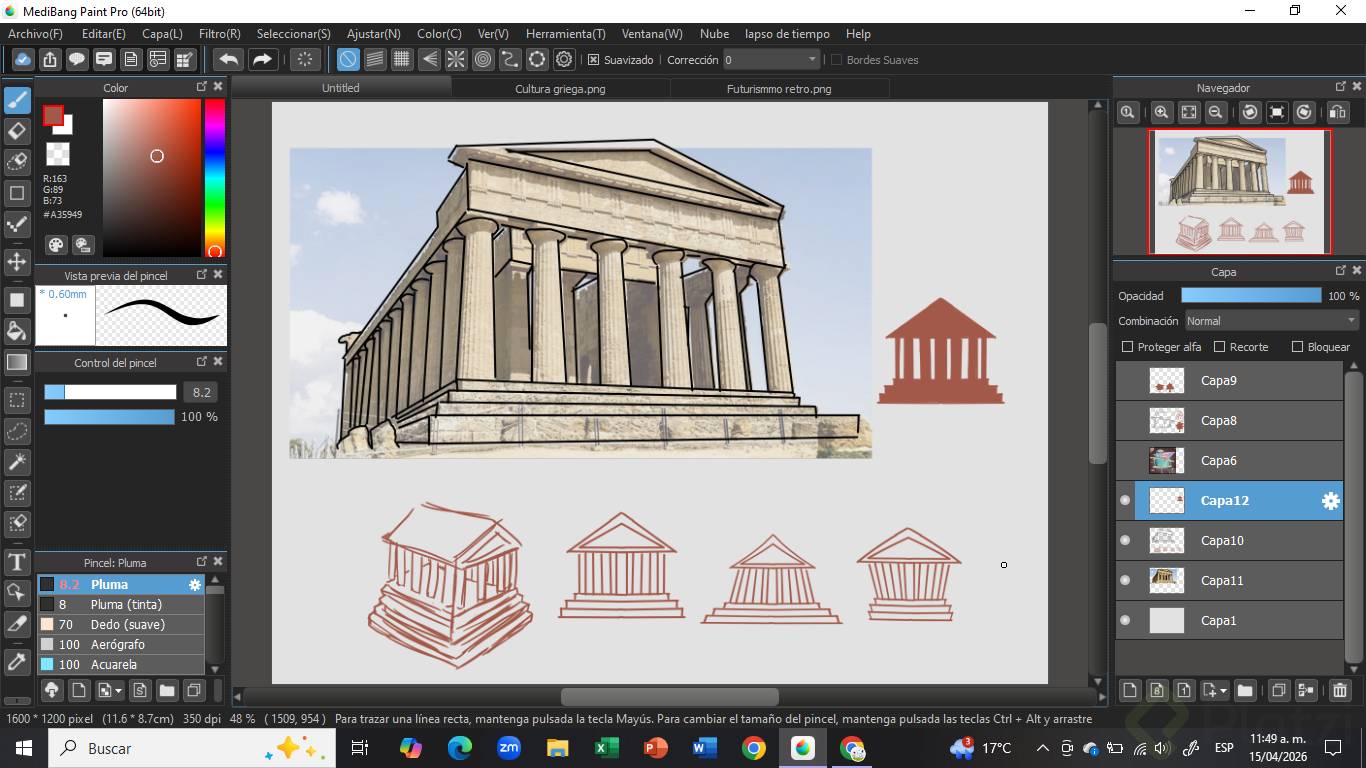Choose the Move tool
Screen dimensions: 1366x768
tap(17, 262)
